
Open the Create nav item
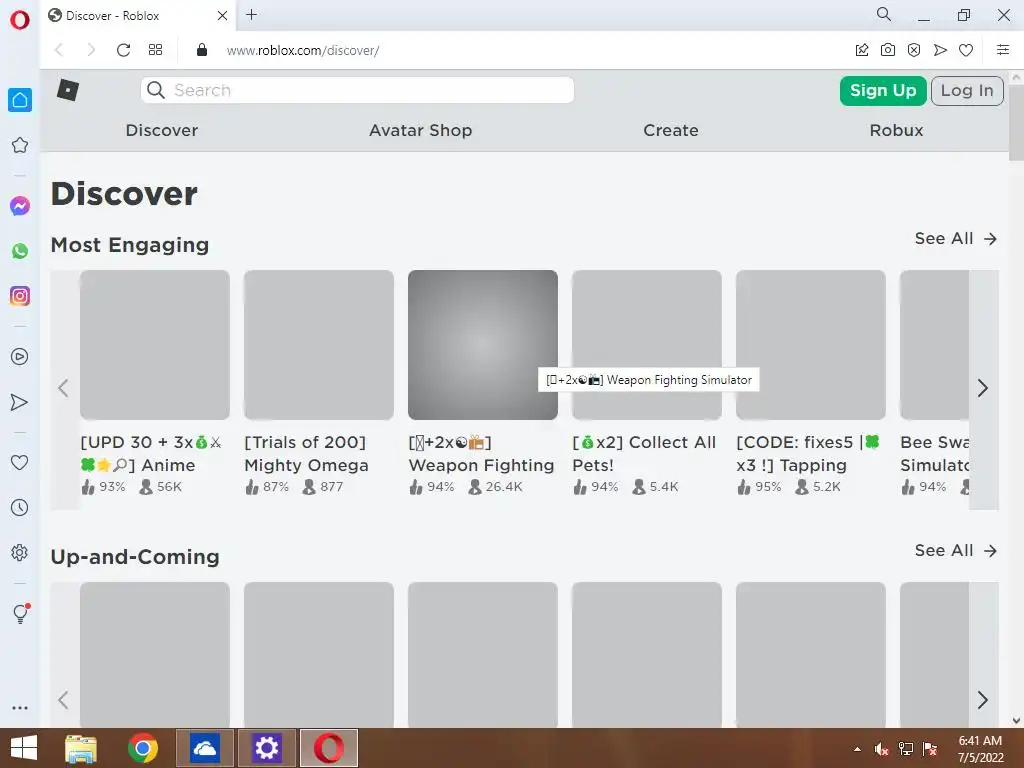(x=671, y=131)
